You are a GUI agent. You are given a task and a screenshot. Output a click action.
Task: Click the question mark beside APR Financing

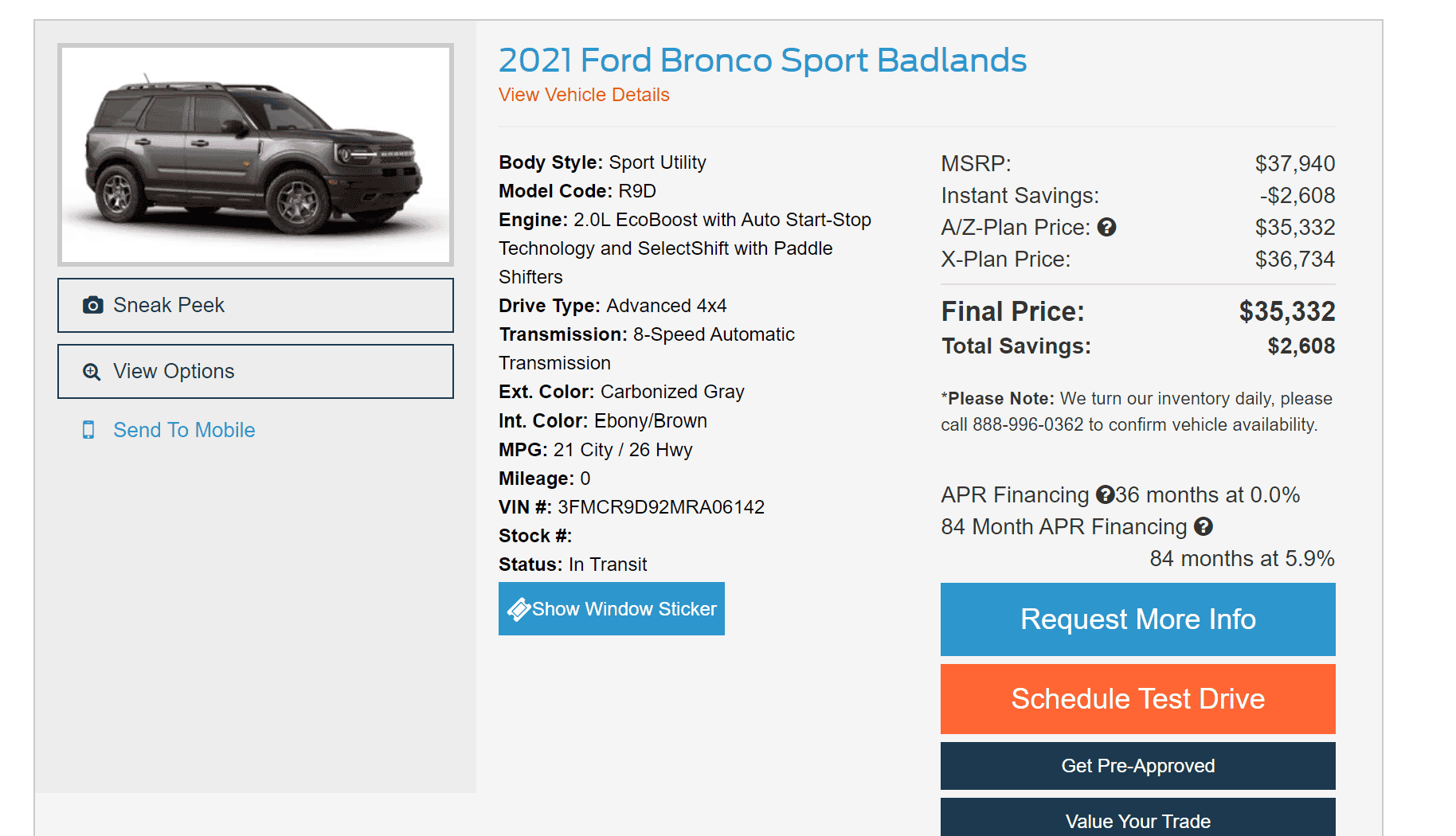click(1106, 494)
